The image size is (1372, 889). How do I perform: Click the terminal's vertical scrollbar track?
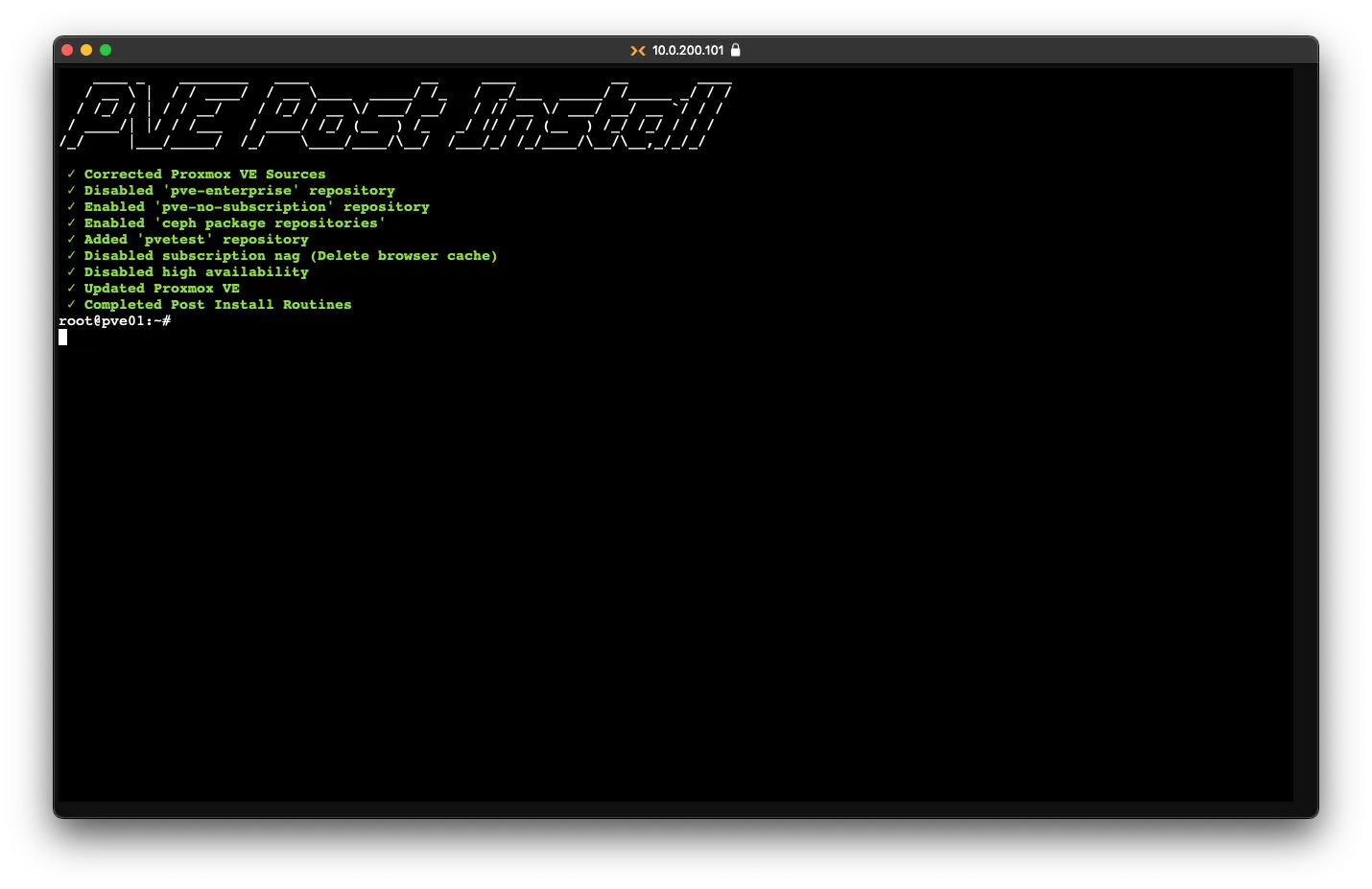point(1303,434)
